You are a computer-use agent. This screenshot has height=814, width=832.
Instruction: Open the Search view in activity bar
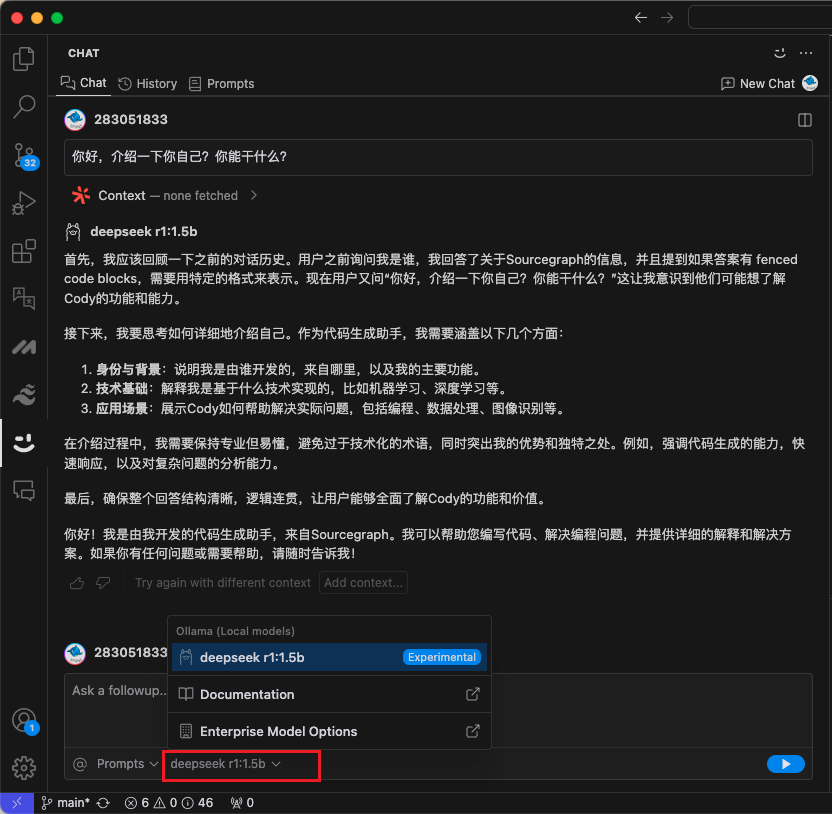click(x=23, y=107)
